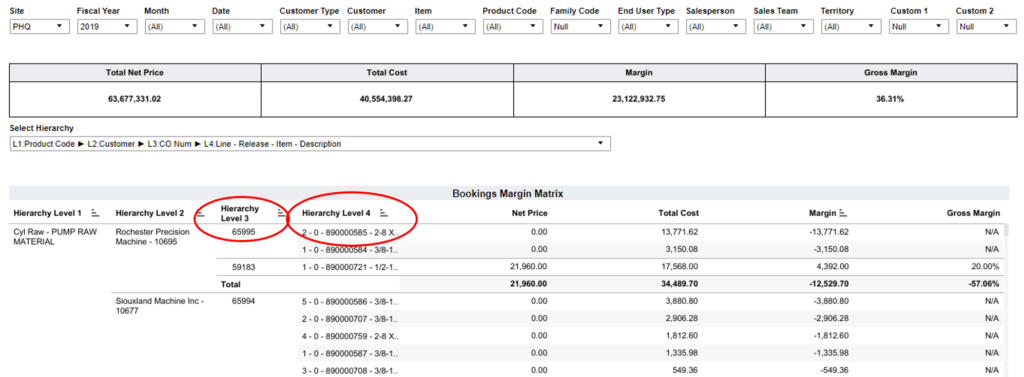Sort by Hierarchy Level 1 icon
Viewport: 1024px width, 377px height.
click(x=95, y=213)
